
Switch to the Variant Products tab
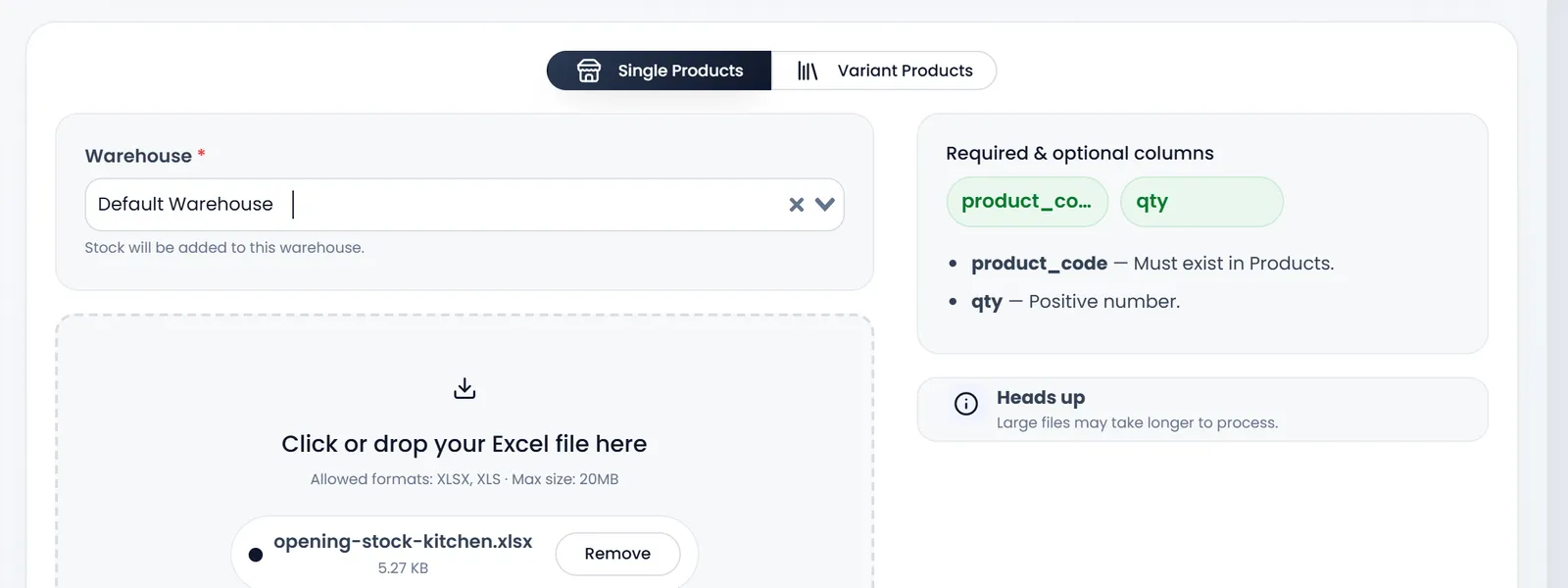click(884, 71)
